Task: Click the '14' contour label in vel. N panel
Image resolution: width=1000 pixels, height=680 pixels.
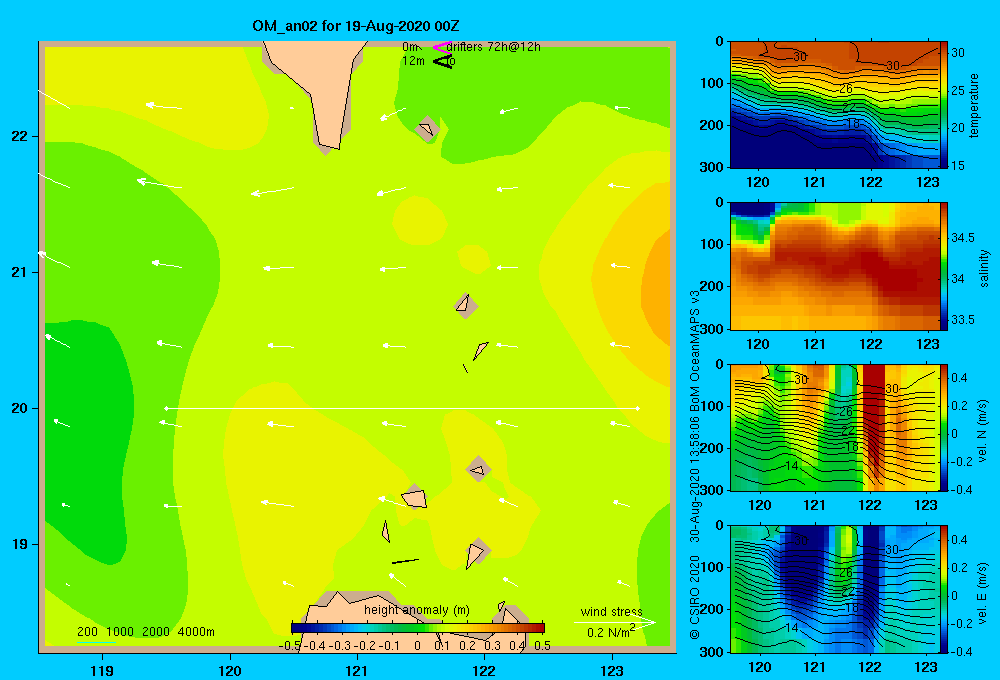Action: pos(791,466)
